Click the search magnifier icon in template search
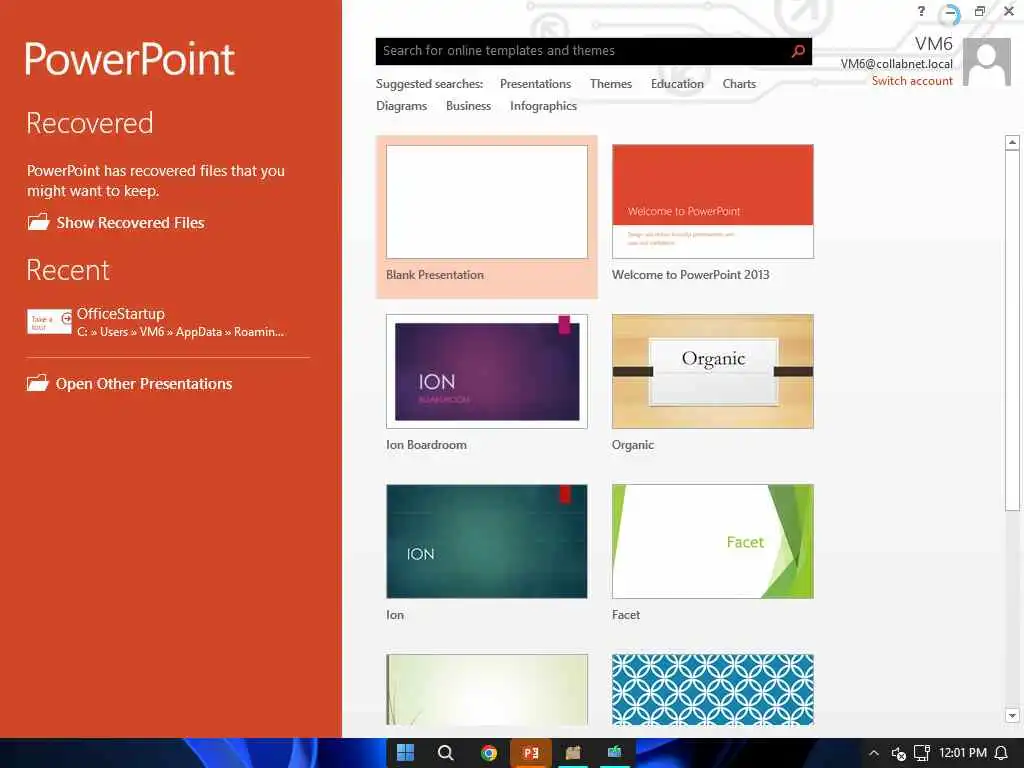The width and height of the screenshot is (1024, 768). coord(797,51)
